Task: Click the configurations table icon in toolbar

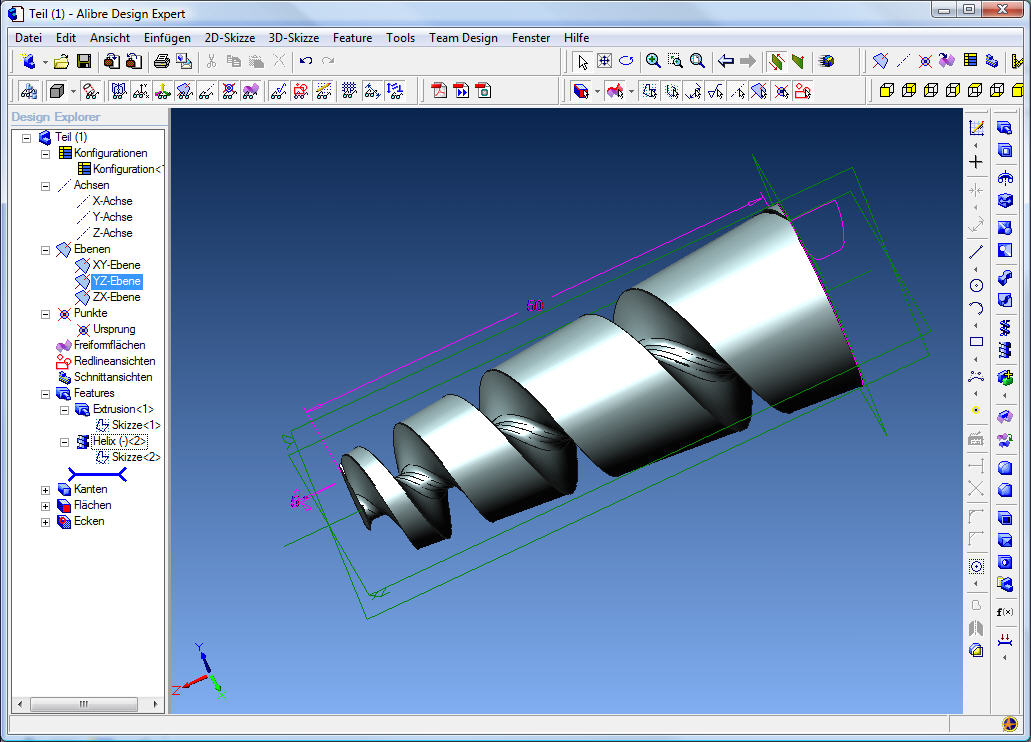Action: [x=970, y=61]
